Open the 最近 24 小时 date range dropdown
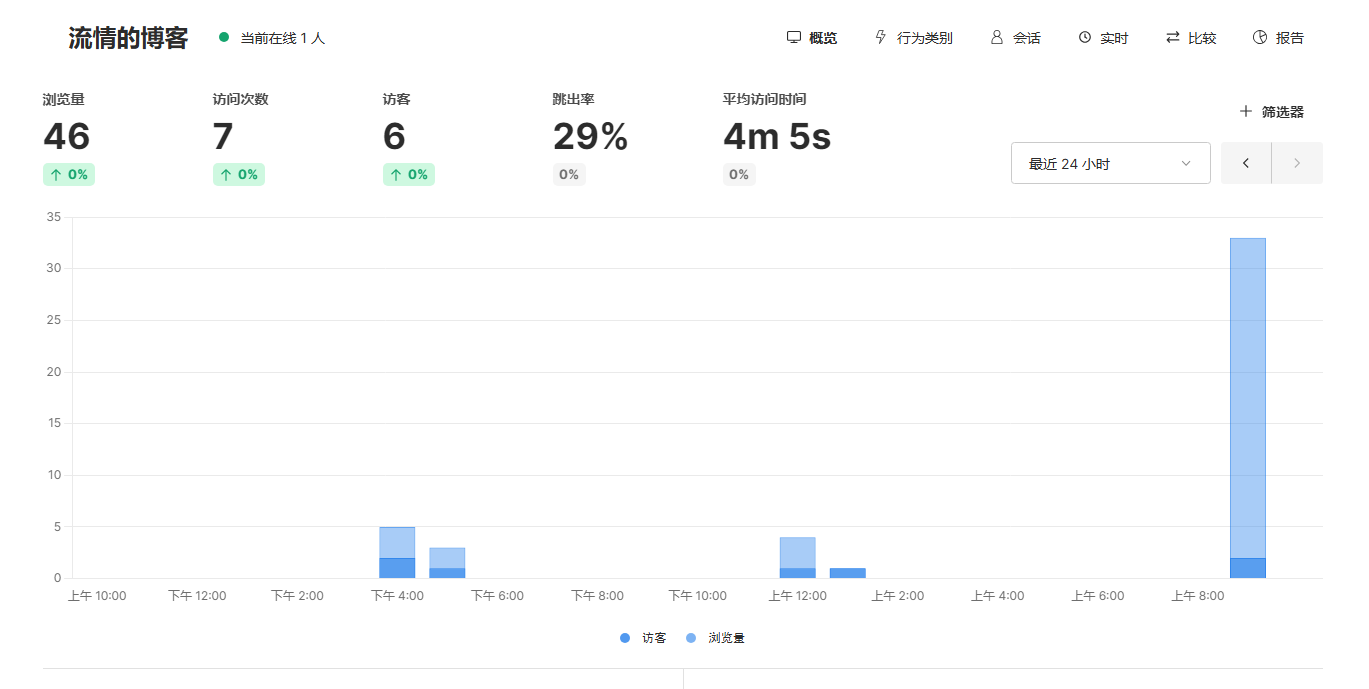1369x689 pixels. (x=1110, y=163)
